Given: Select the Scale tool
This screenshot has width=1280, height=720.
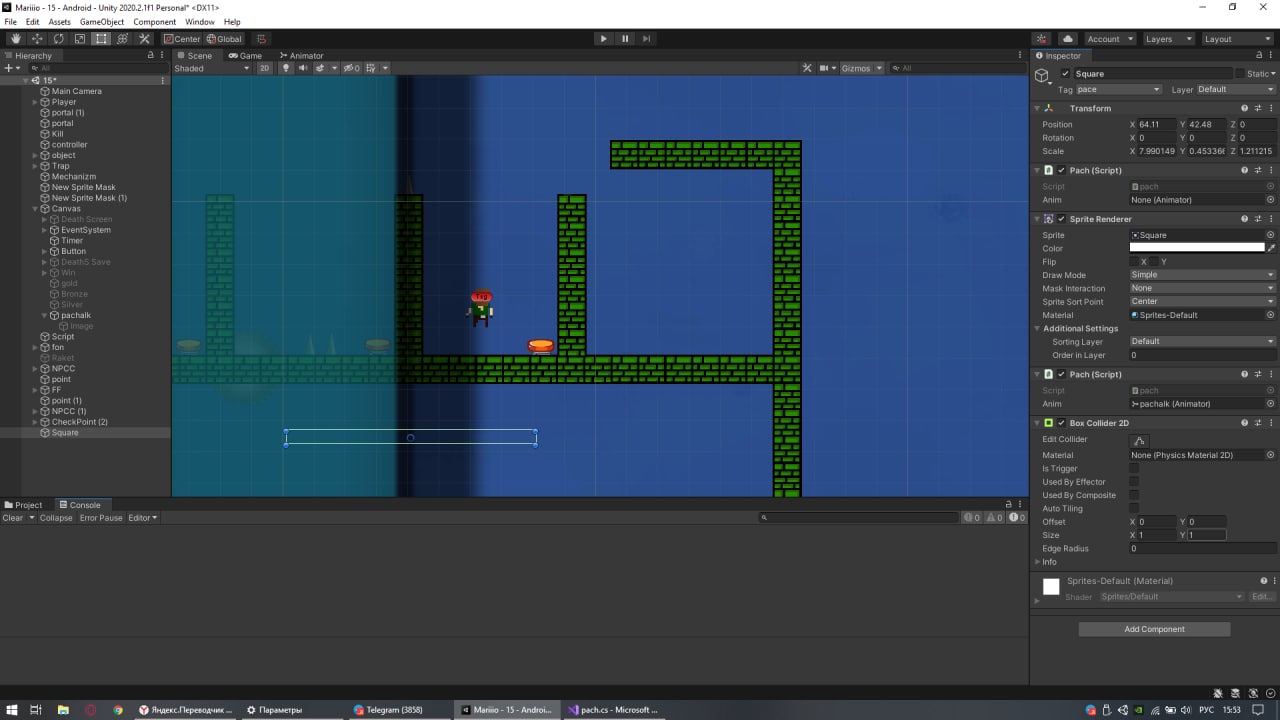Looking at the screenshot, I should (80, 39).
